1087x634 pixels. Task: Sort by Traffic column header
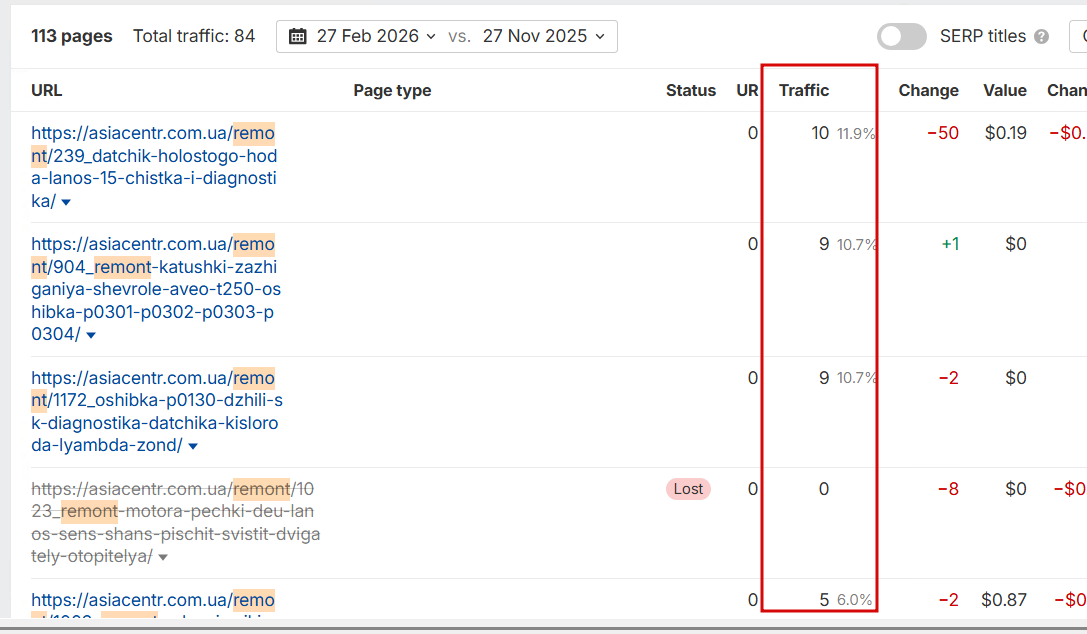tap(804, 90)
